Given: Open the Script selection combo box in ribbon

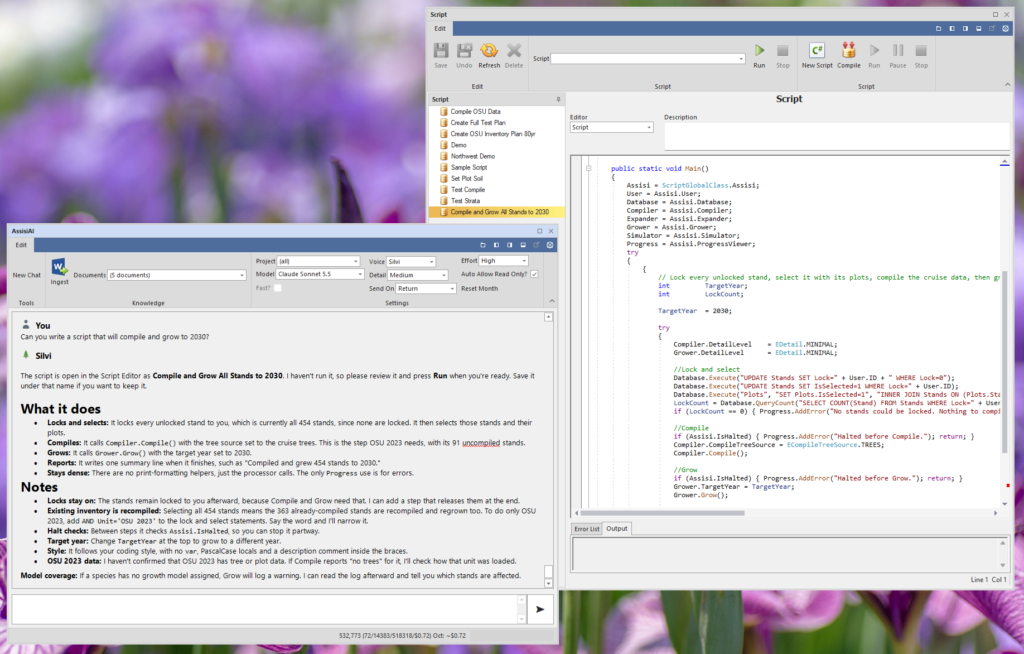Looking at the screenshot, I should (648, 59).
